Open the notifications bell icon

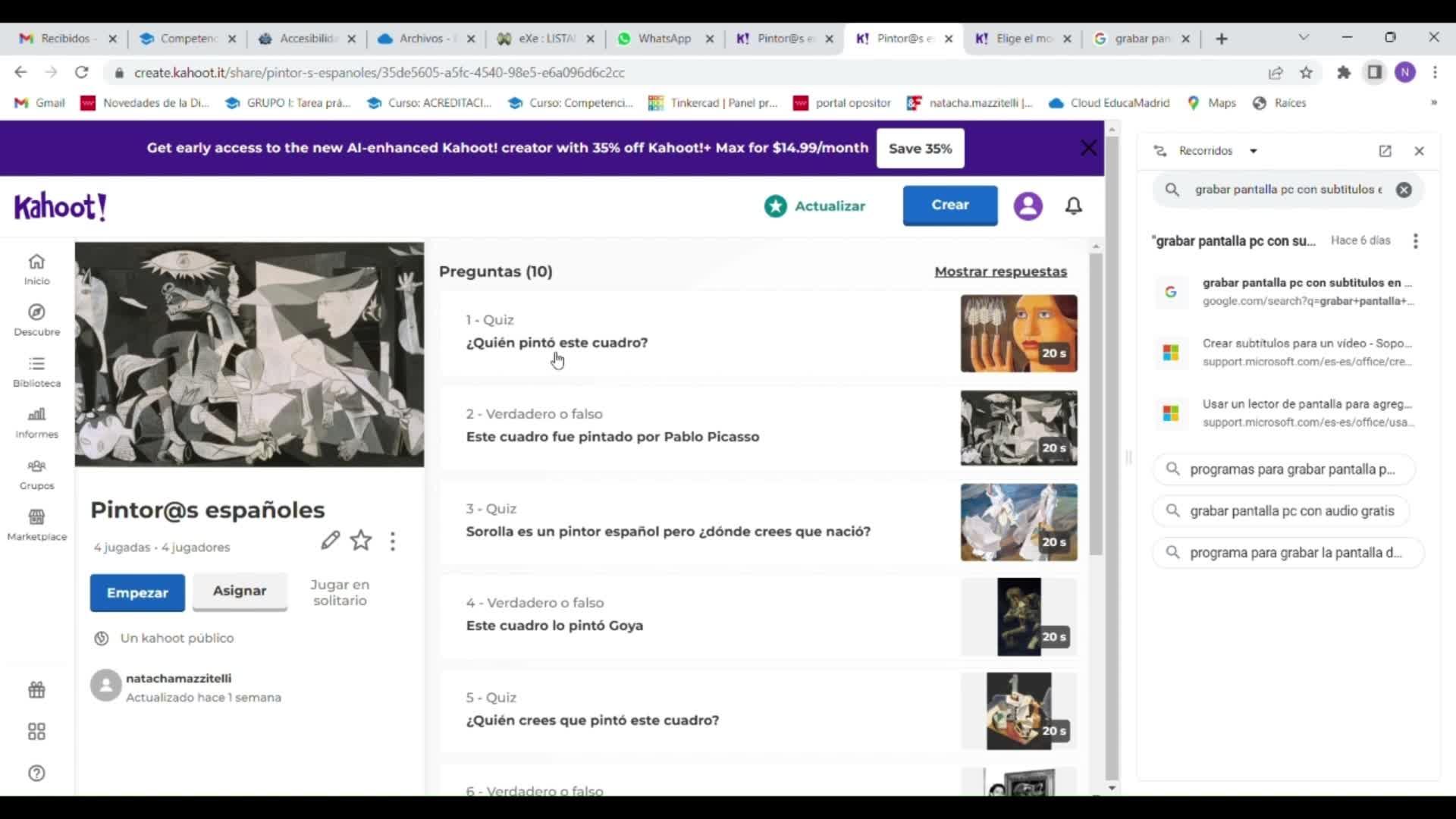click(1074, 206)
